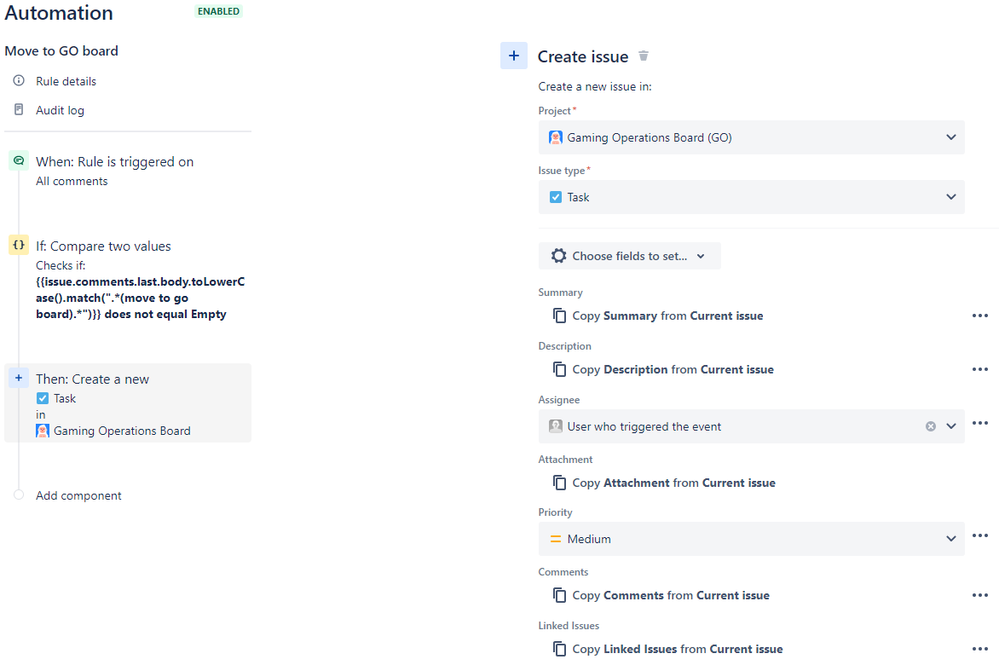Click the user avatar icon in Assignee field

[556, 426]
